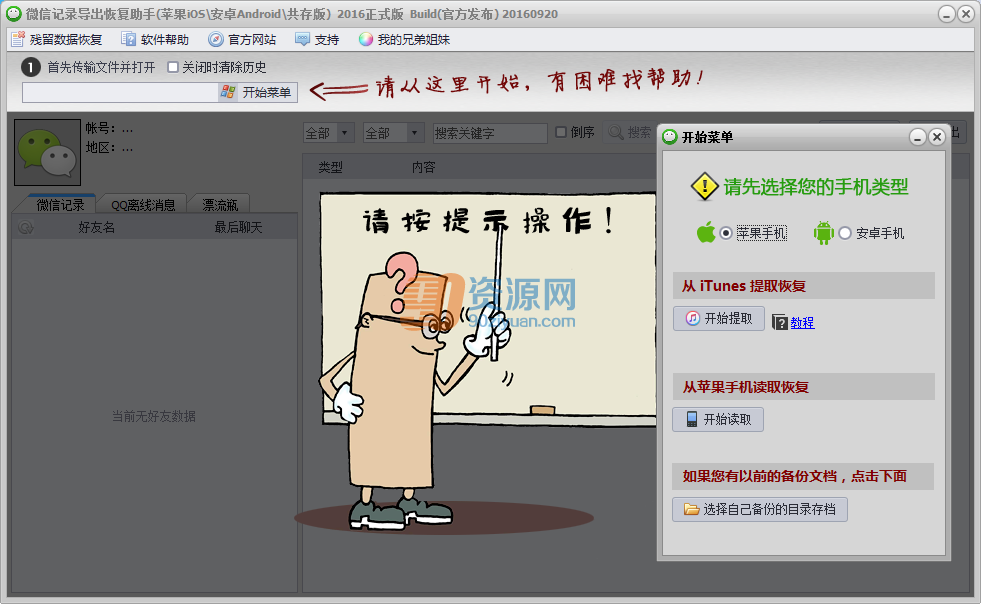Click the WeChat avatar thumbnail
This screenshot has width=981, height=604.
[48, 152]
